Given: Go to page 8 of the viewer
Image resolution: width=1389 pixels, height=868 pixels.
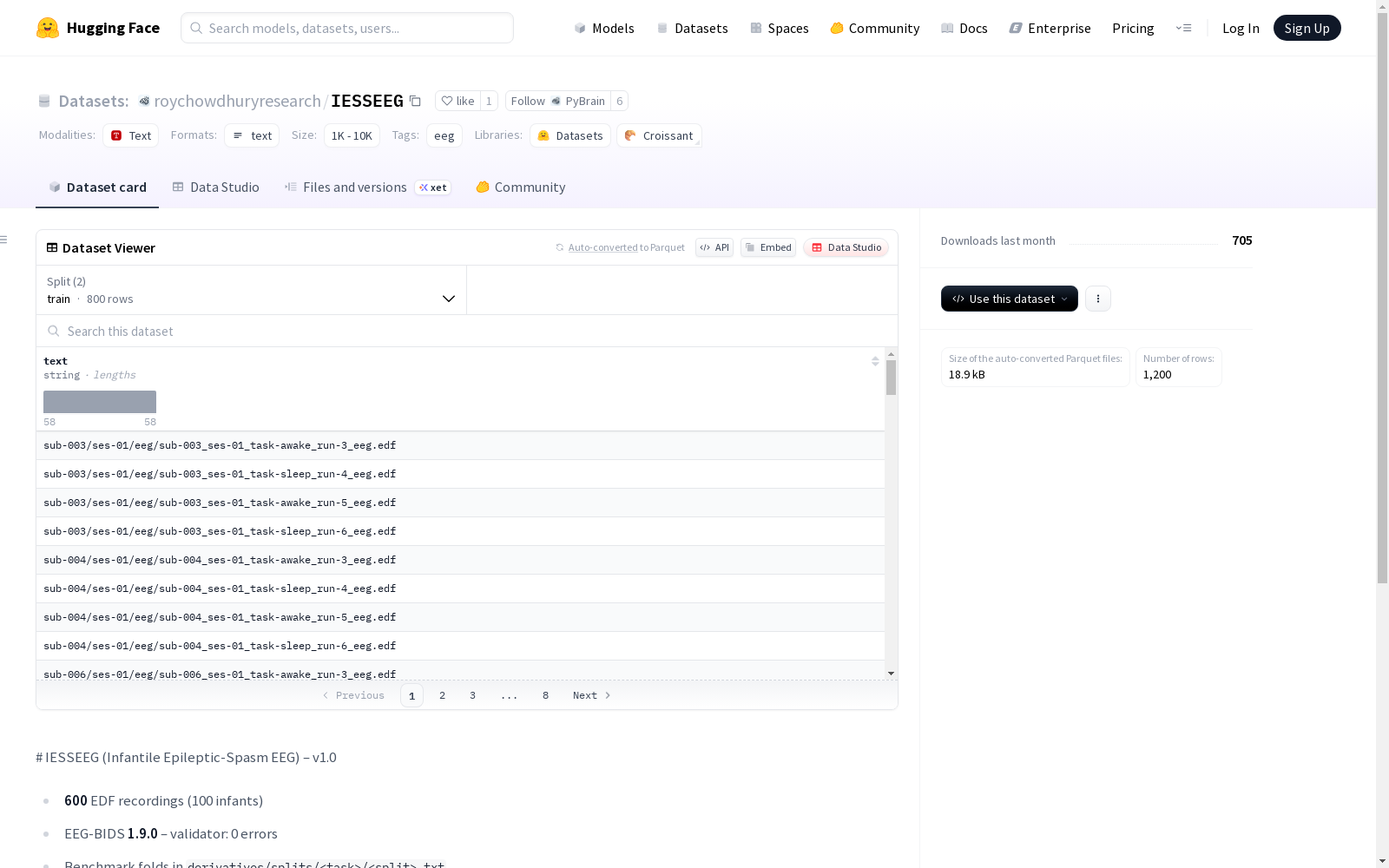Looking at the screenshot, I should tap(545, 695).
